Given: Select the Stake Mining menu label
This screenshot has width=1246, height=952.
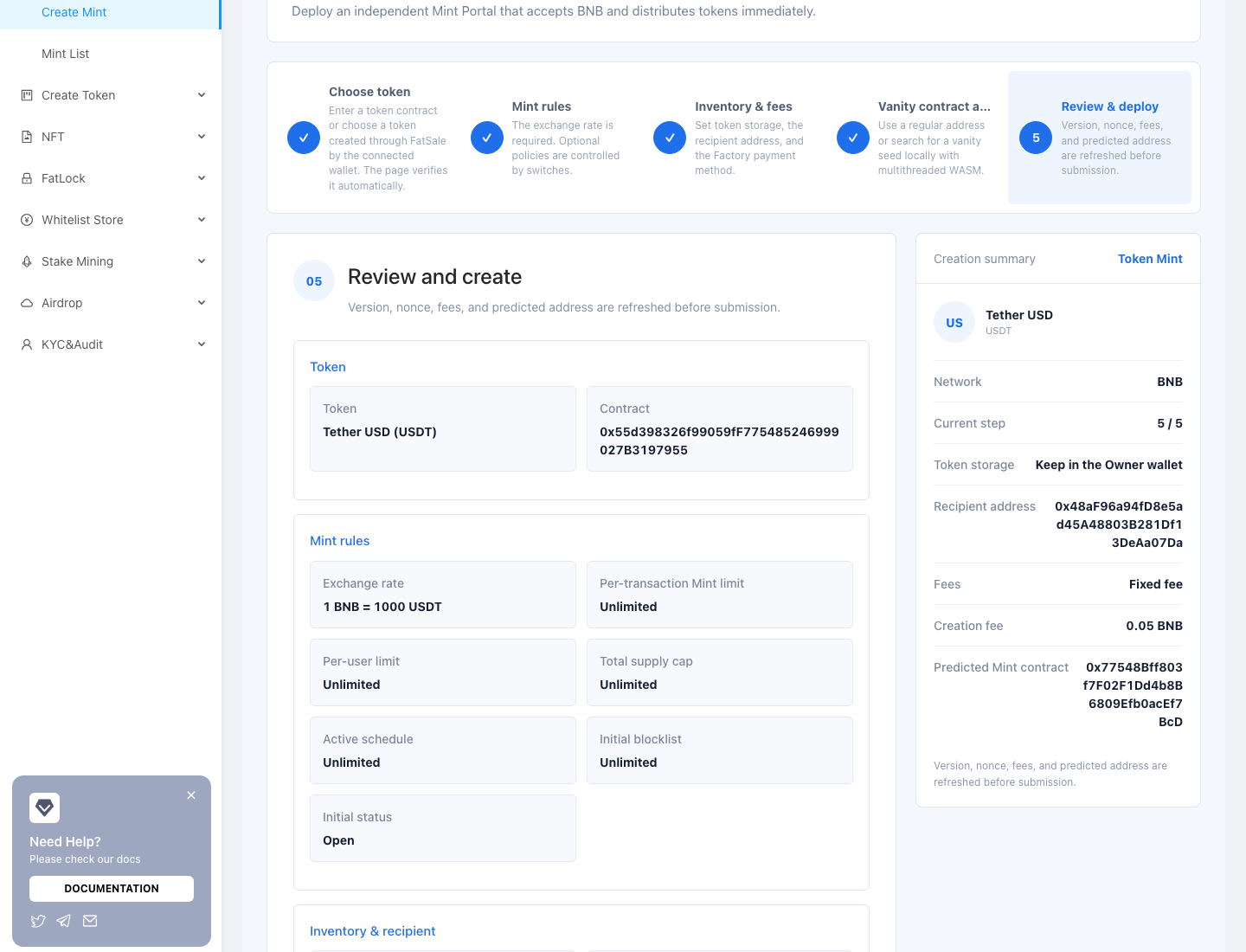Looking at the screenshot, I should tap(77, 261).
